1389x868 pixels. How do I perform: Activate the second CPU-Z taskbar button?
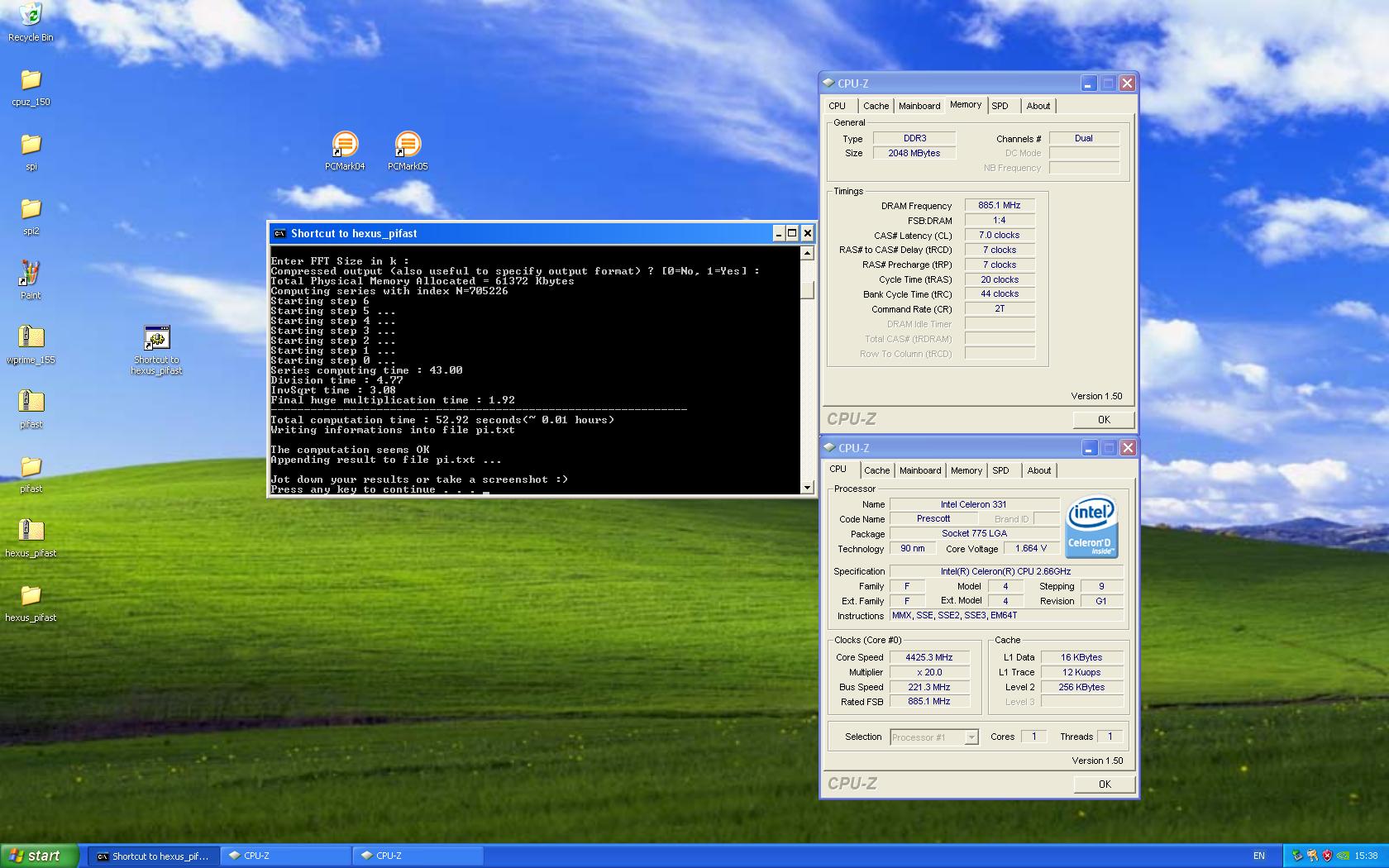point(418,856)
